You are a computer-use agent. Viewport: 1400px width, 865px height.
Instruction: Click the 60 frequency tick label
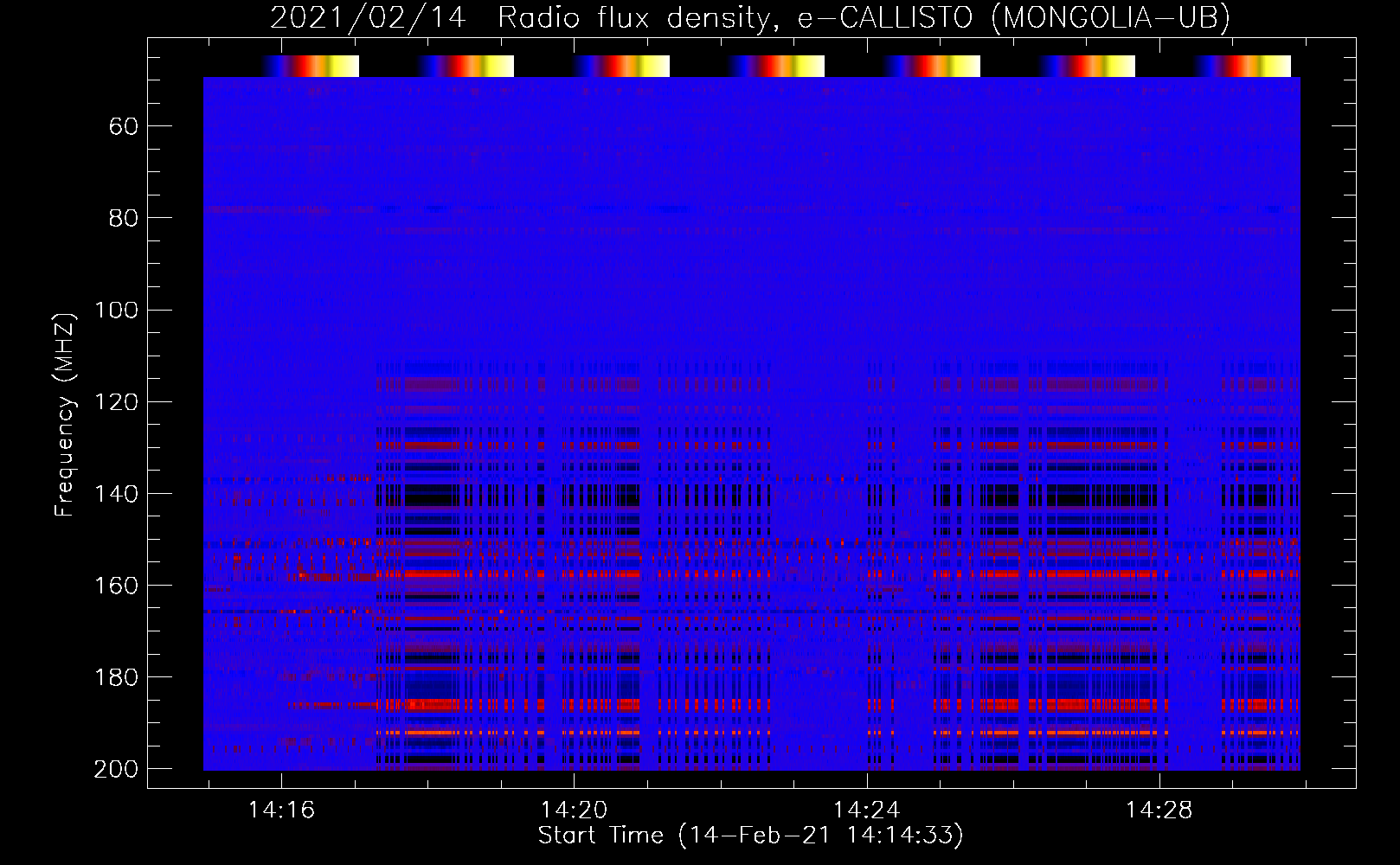[x=124, y=127]
